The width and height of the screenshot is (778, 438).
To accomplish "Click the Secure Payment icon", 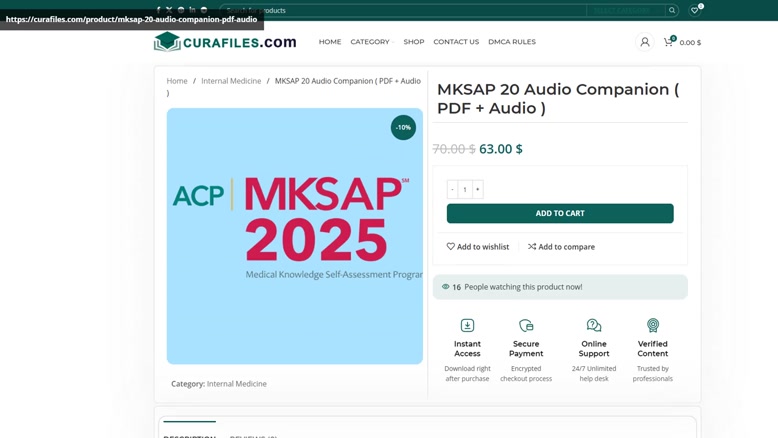I will [x=526, y=325].
